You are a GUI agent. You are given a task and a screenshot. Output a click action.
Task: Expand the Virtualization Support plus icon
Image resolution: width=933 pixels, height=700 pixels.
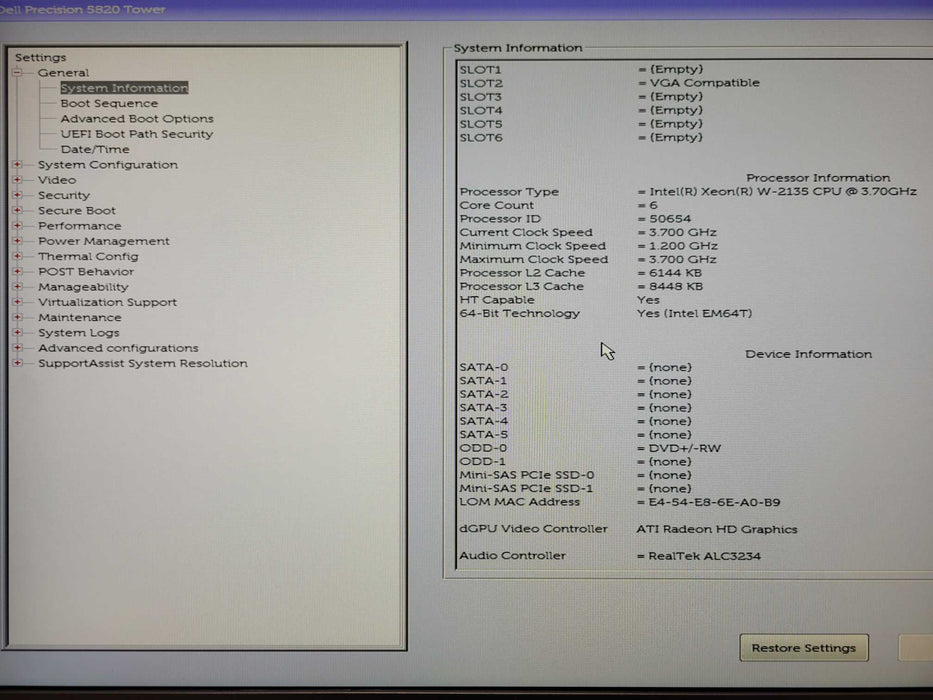point(17,302)
